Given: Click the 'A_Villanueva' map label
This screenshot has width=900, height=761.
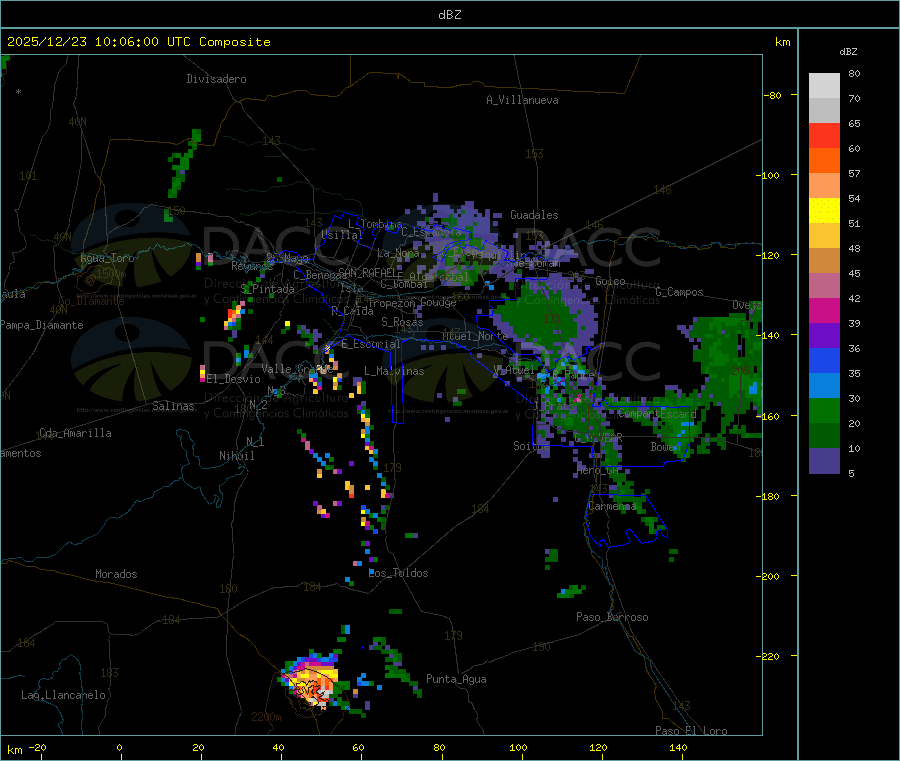Looking at the screenshot, I should tap(522, 100).
